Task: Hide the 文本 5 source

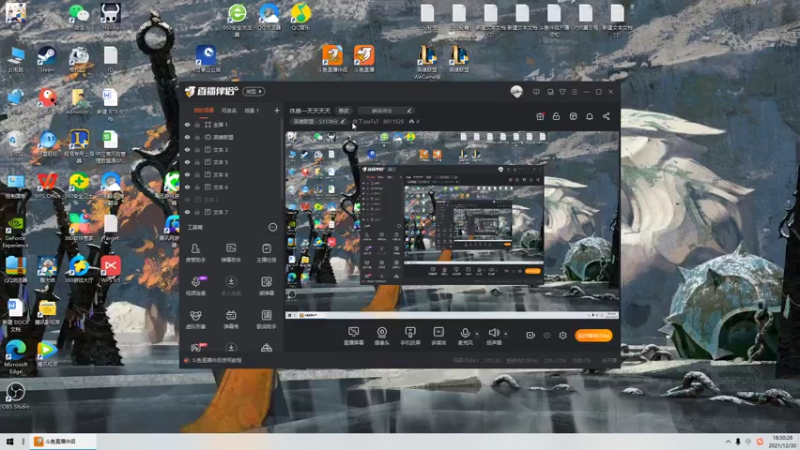Action: pyautogui.click(x=187, y=162)
